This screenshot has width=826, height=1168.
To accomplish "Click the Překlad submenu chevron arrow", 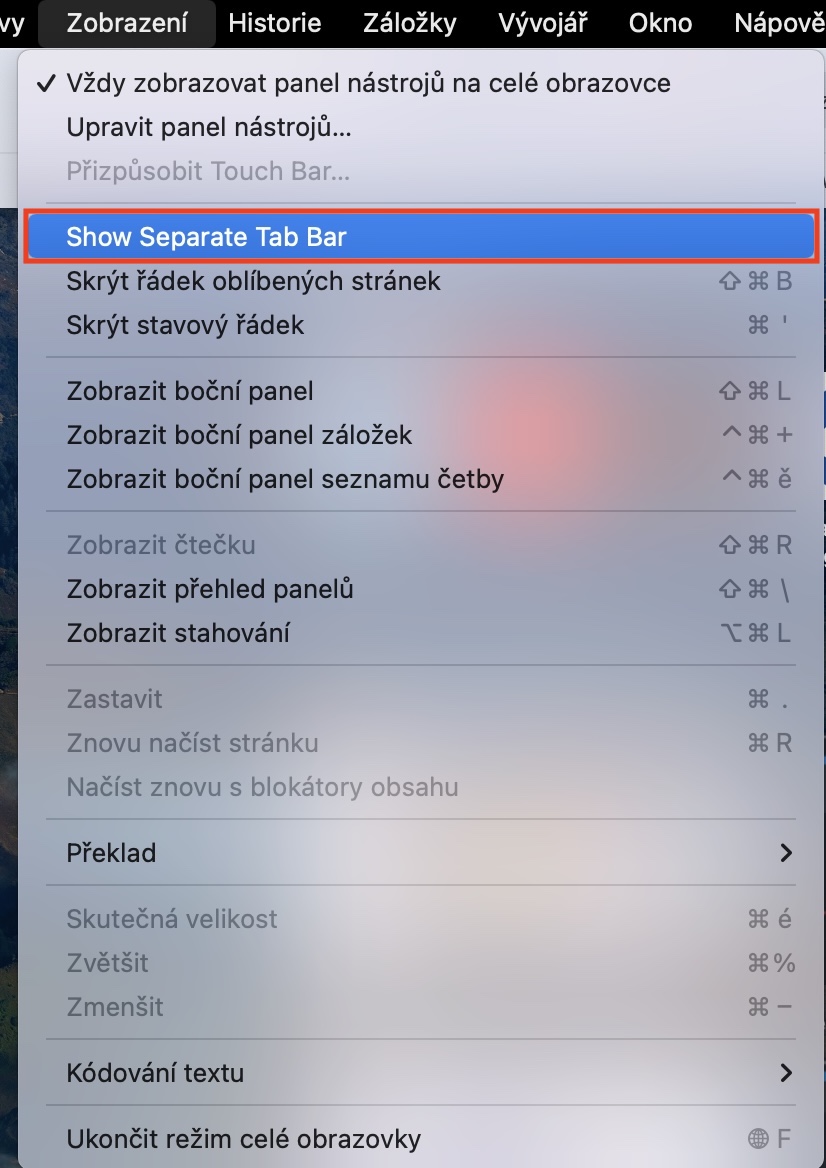I will pos(786,853).
